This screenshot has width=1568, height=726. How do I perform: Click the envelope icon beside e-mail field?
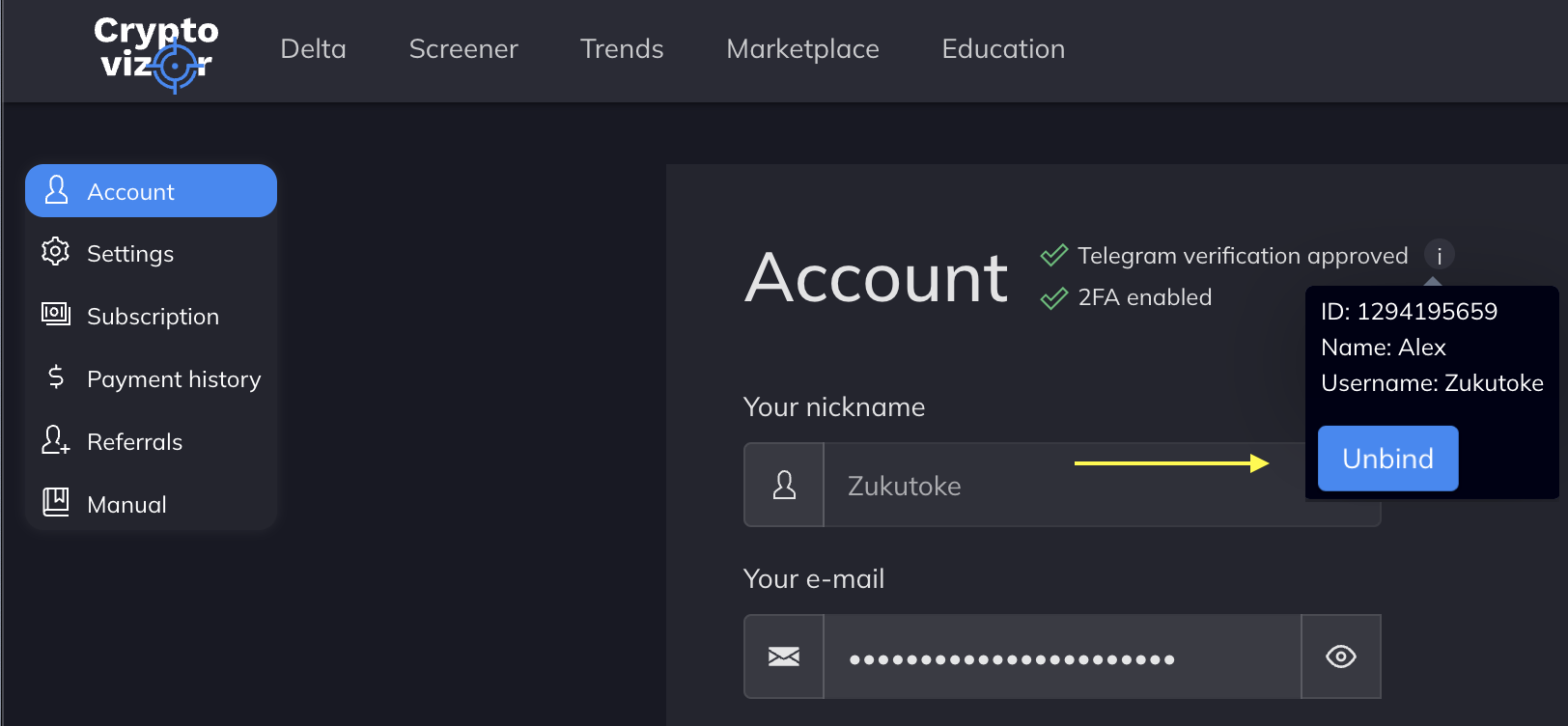(x=783, y=656)
